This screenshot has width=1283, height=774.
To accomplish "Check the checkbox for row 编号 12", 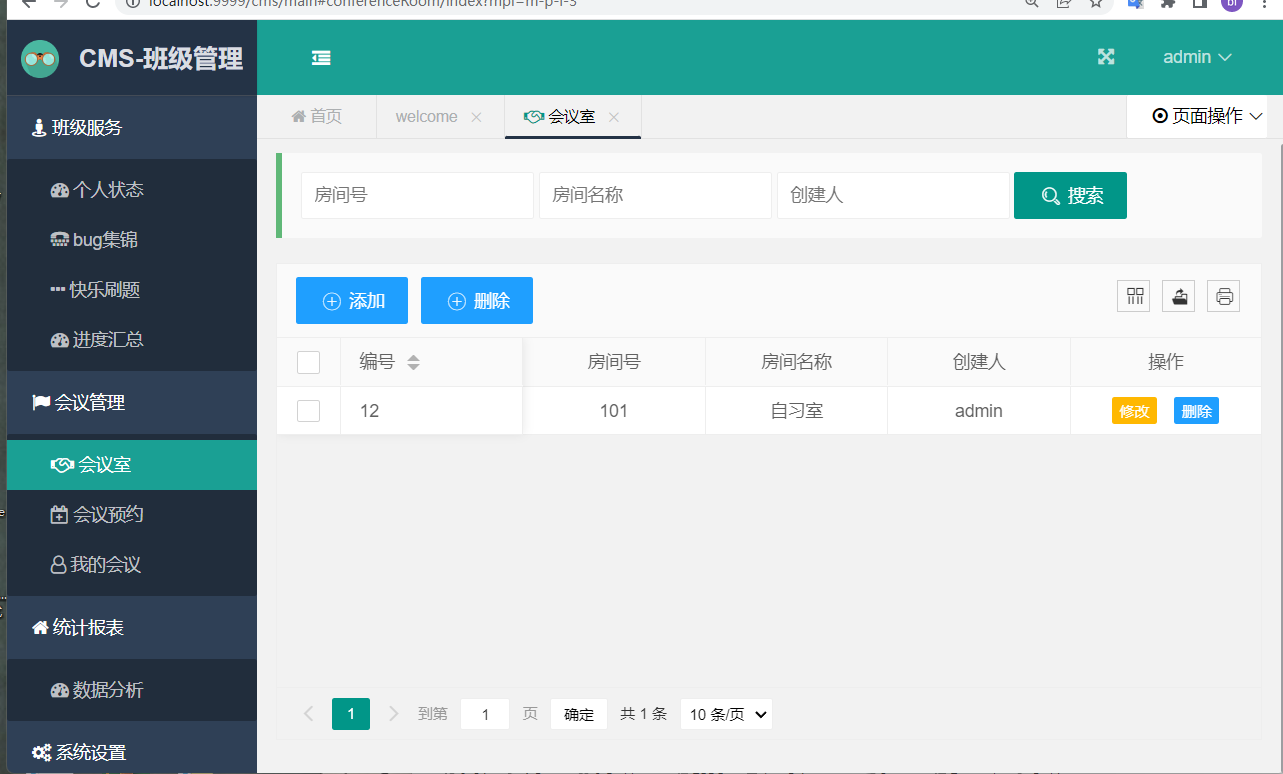I will coord(308,410).
